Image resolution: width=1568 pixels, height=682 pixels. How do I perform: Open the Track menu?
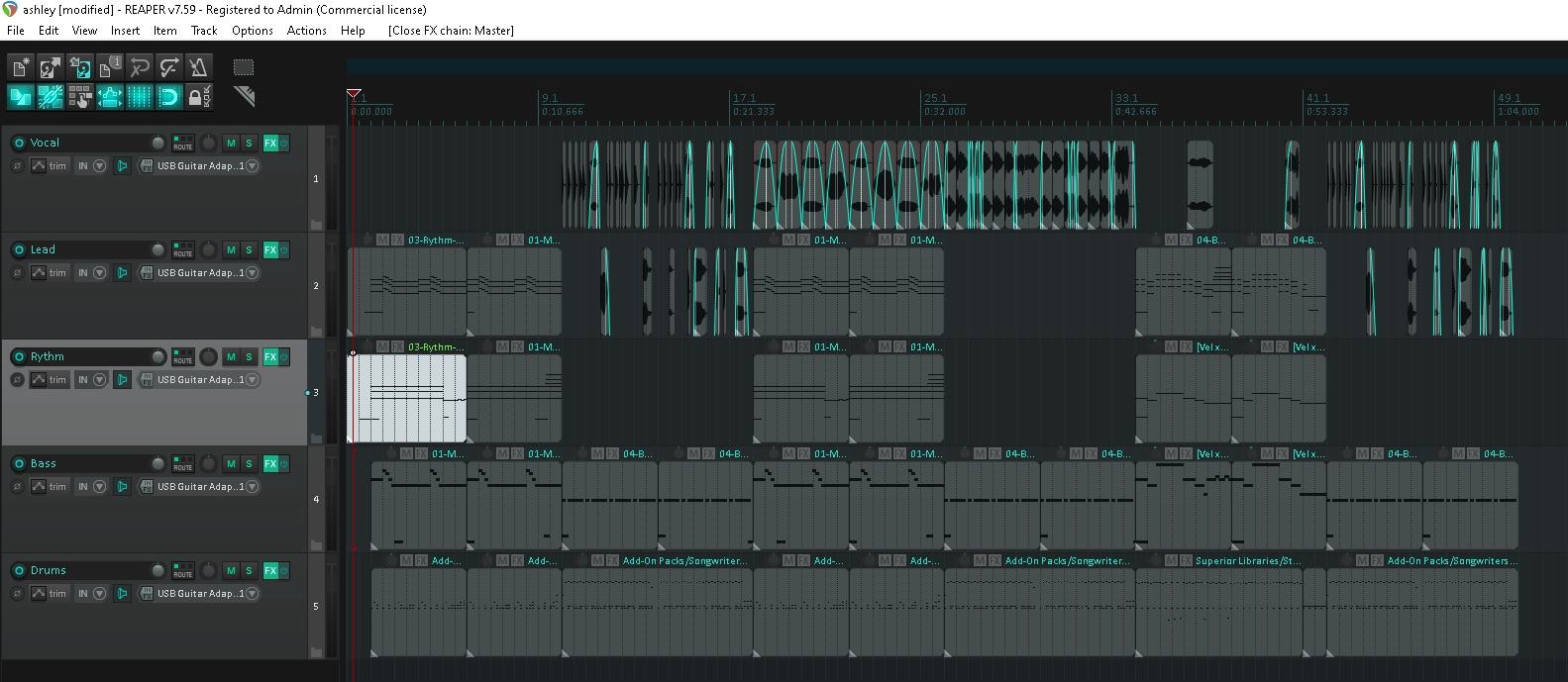(x=204, y=31)
